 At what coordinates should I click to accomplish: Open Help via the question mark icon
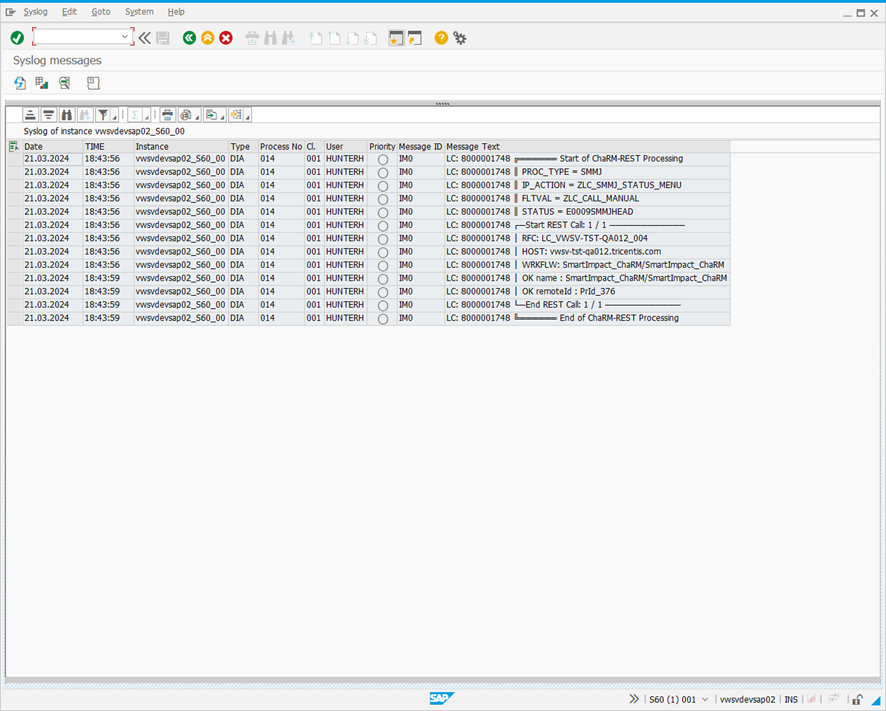pos(441,38)
